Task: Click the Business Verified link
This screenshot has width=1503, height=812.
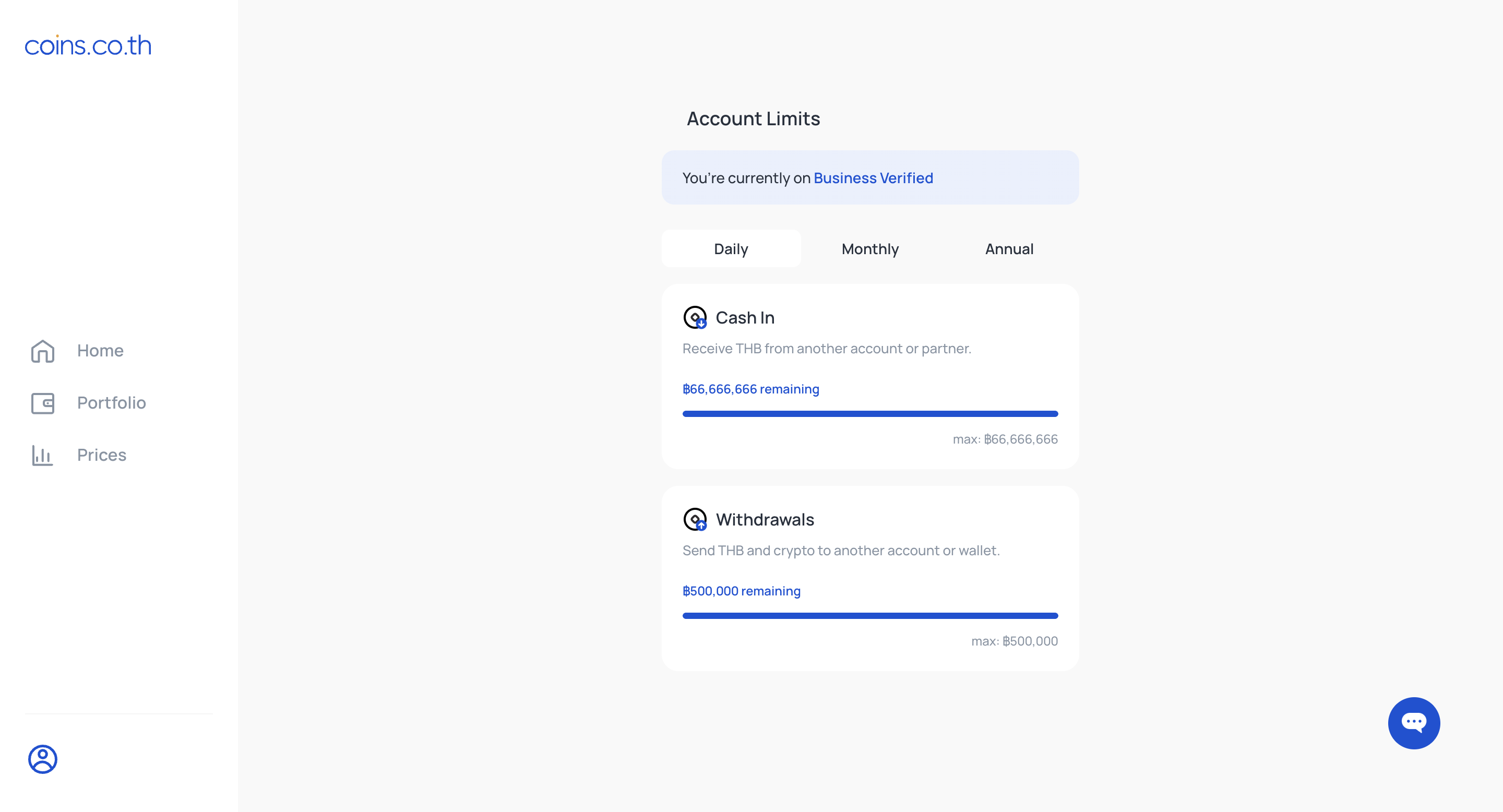Action: point(874,178)
